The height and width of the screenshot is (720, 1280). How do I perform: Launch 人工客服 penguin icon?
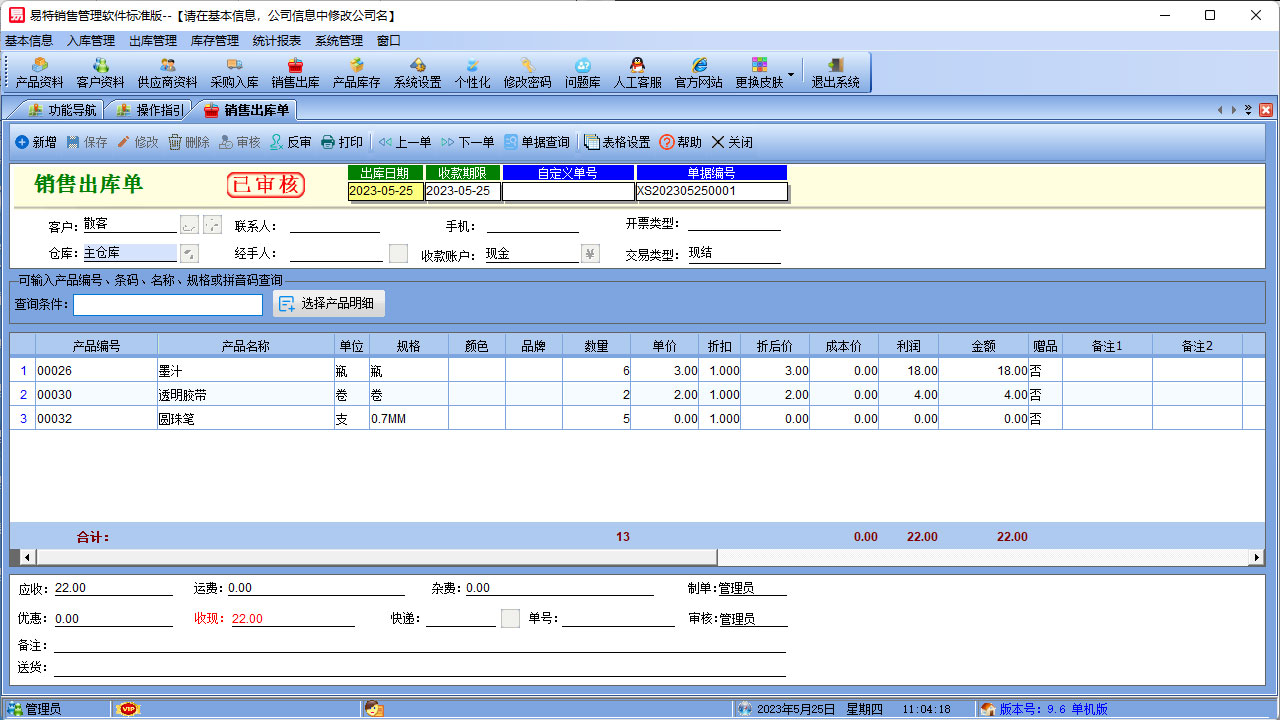pyautogui.click(x=637, y=72)
